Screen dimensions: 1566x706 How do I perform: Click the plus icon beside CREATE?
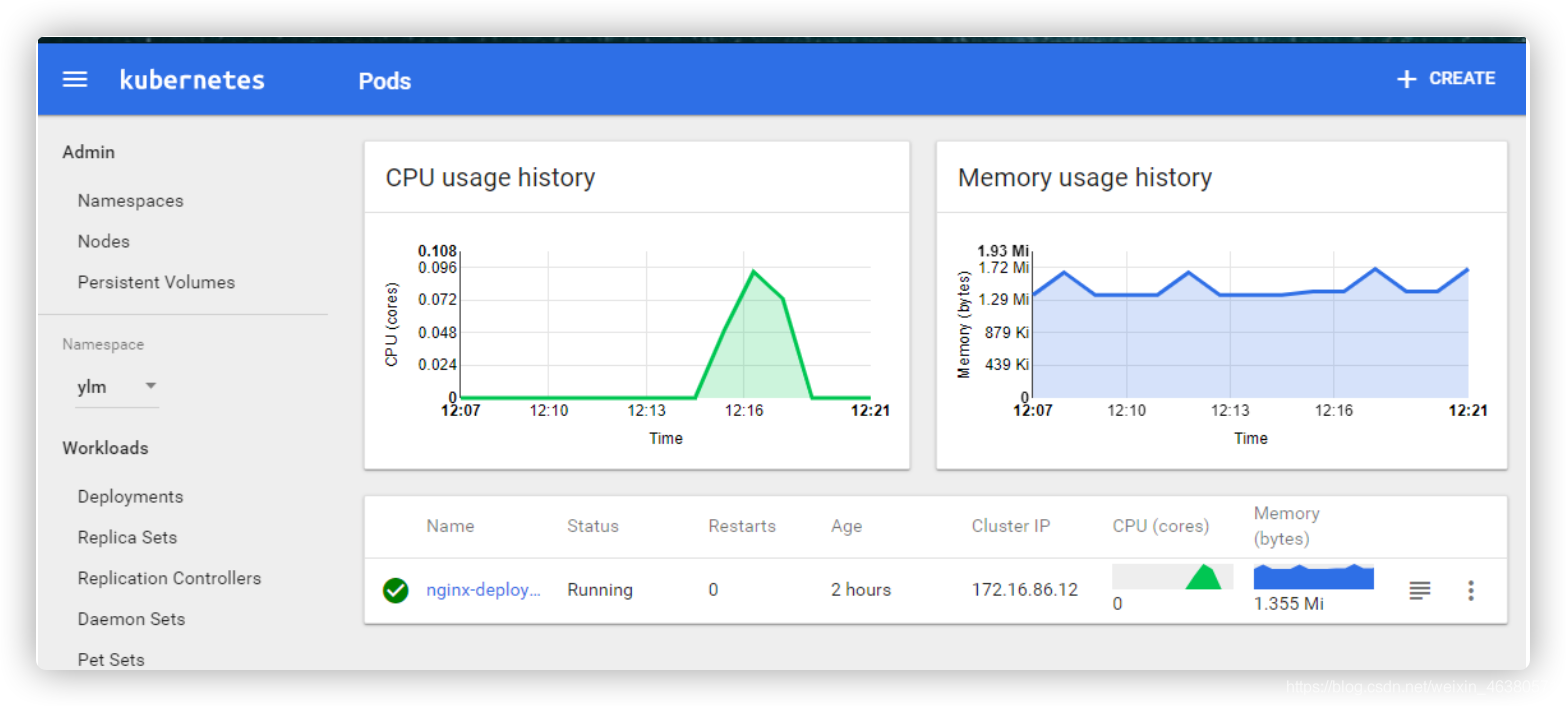pyautogui.click(x=1406, y=79)
